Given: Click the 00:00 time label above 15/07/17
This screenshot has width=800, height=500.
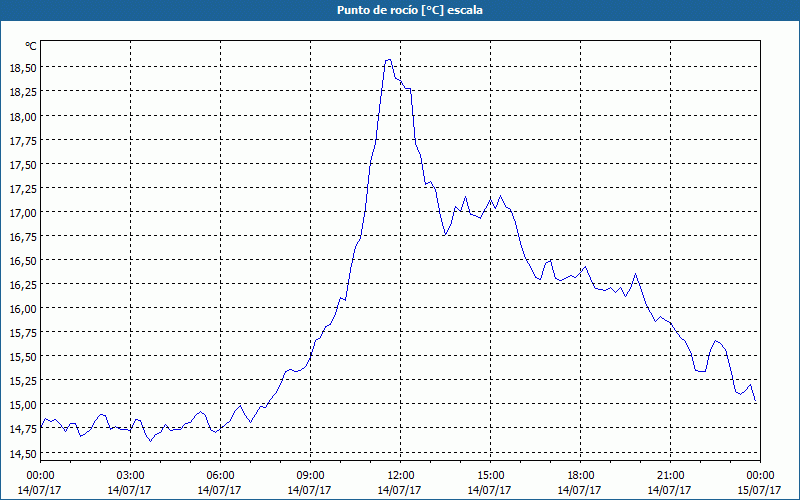Looking at the screenshot, I should click(x=760, y=476).
